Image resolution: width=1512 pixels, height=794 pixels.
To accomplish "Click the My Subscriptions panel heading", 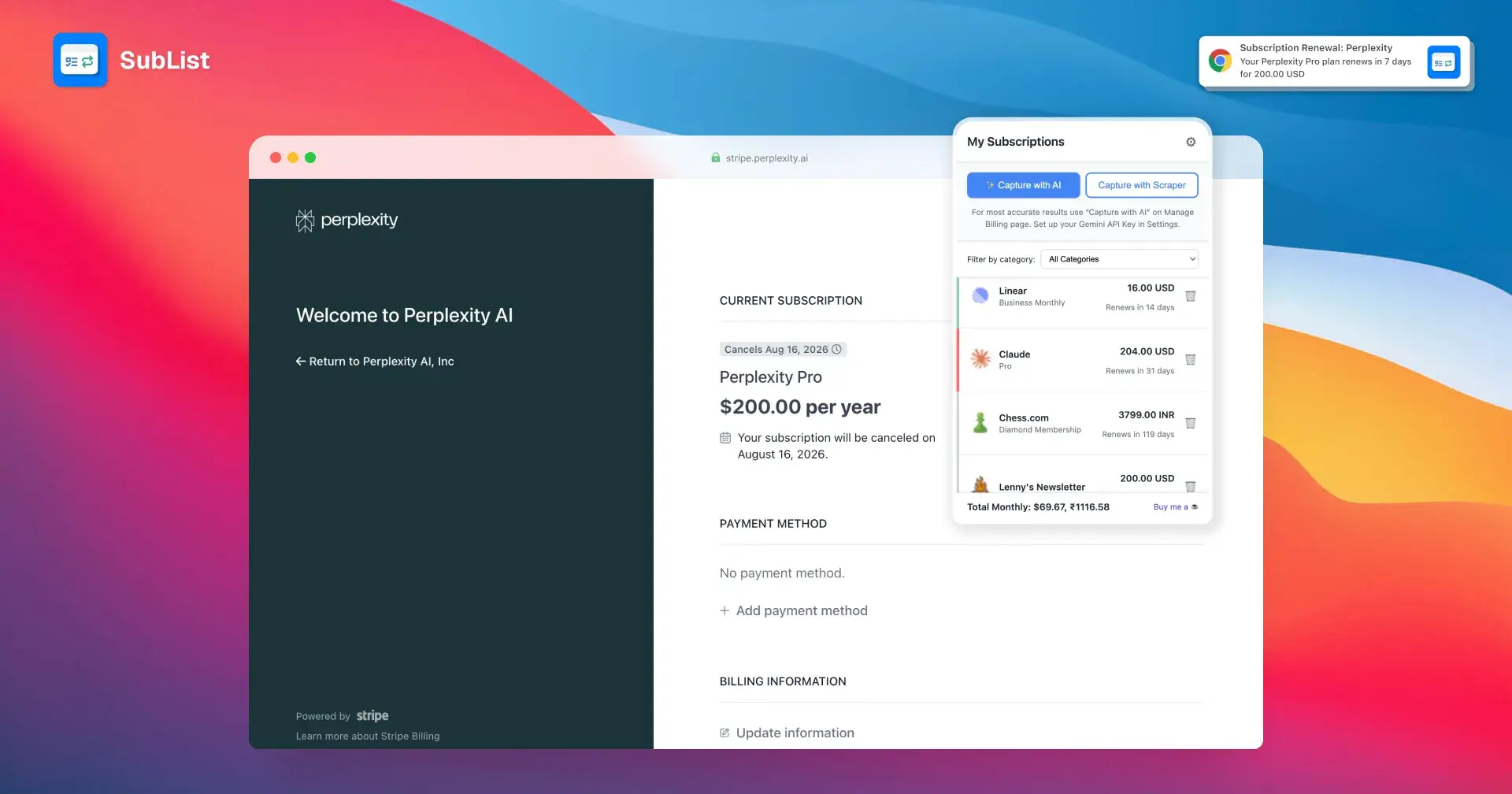I will 1015,142.
